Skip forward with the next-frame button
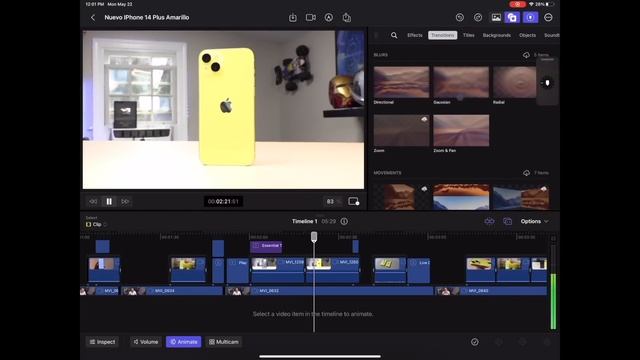640x360 pixels. point(125,201)
